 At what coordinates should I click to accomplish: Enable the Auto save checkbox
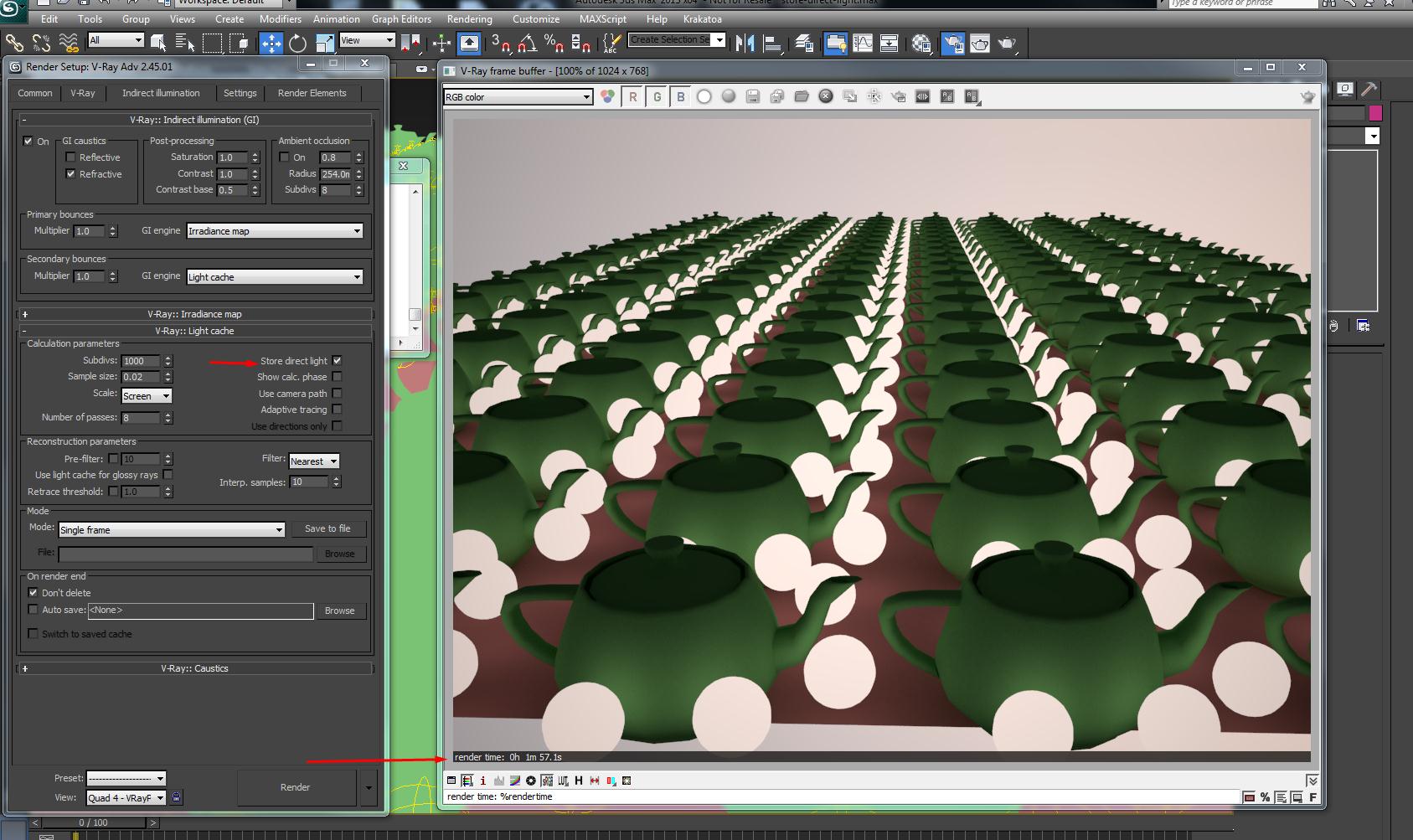click(33, 610)
